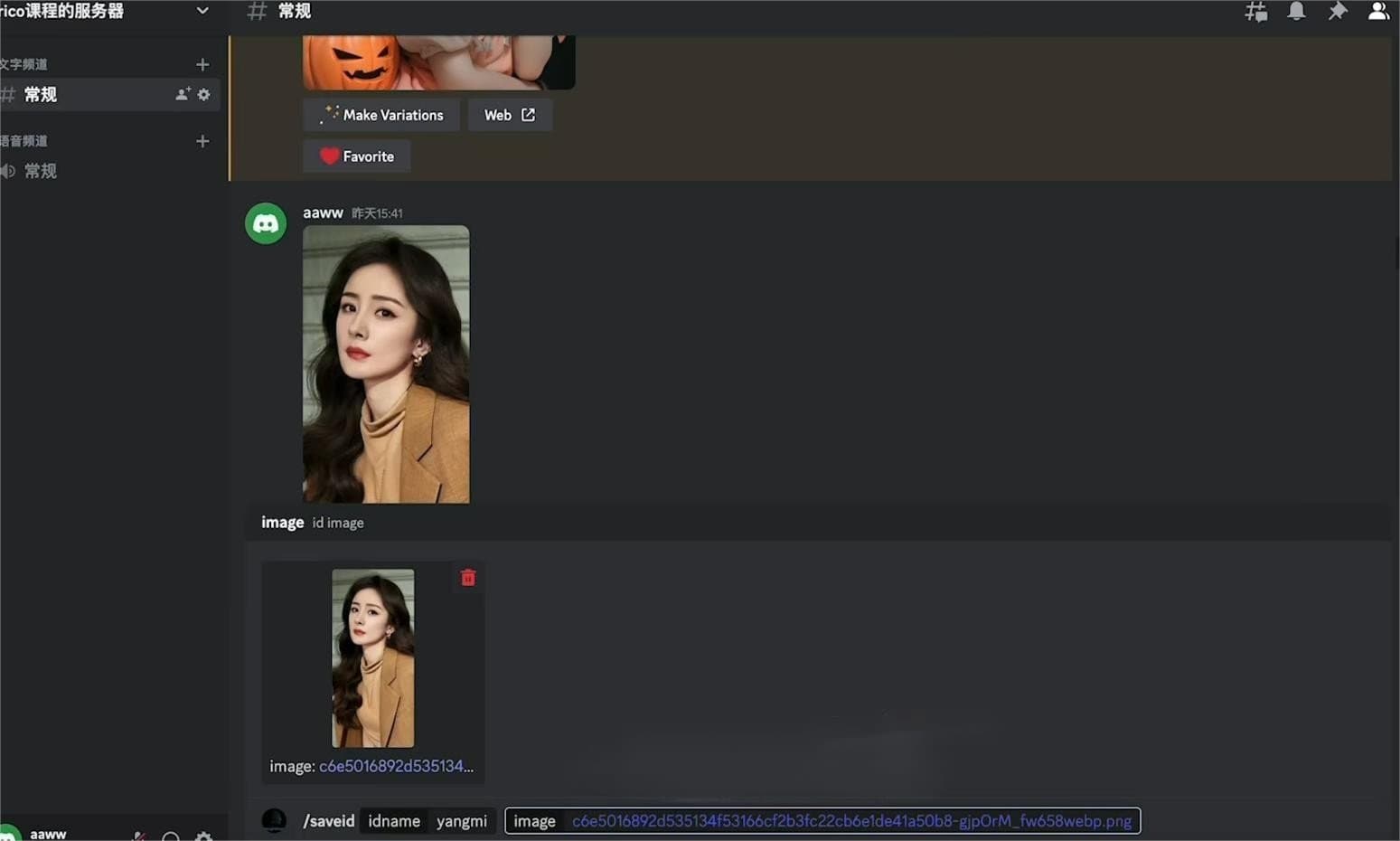Click the image option field in /saveid command

pyautogui.click(x=850, y=821)
